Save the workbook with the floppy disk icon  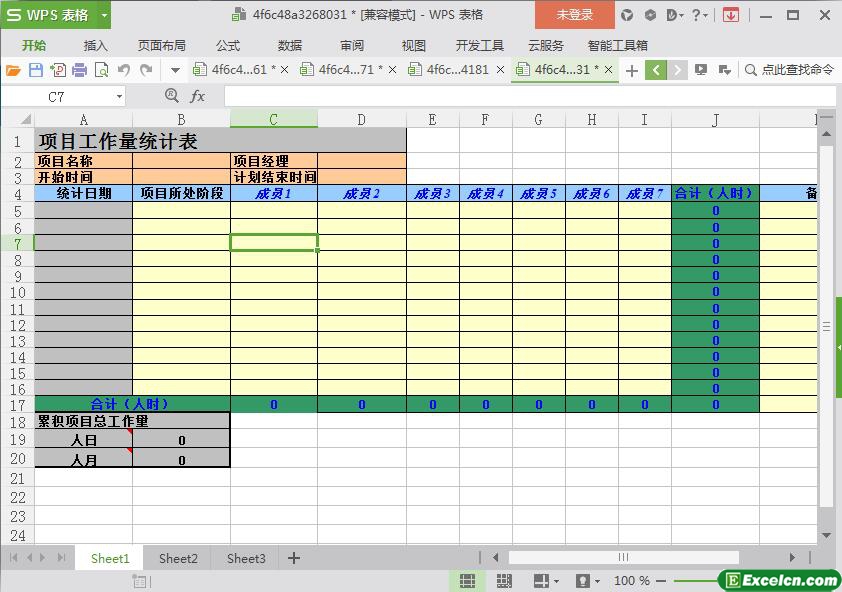(35, 70)
